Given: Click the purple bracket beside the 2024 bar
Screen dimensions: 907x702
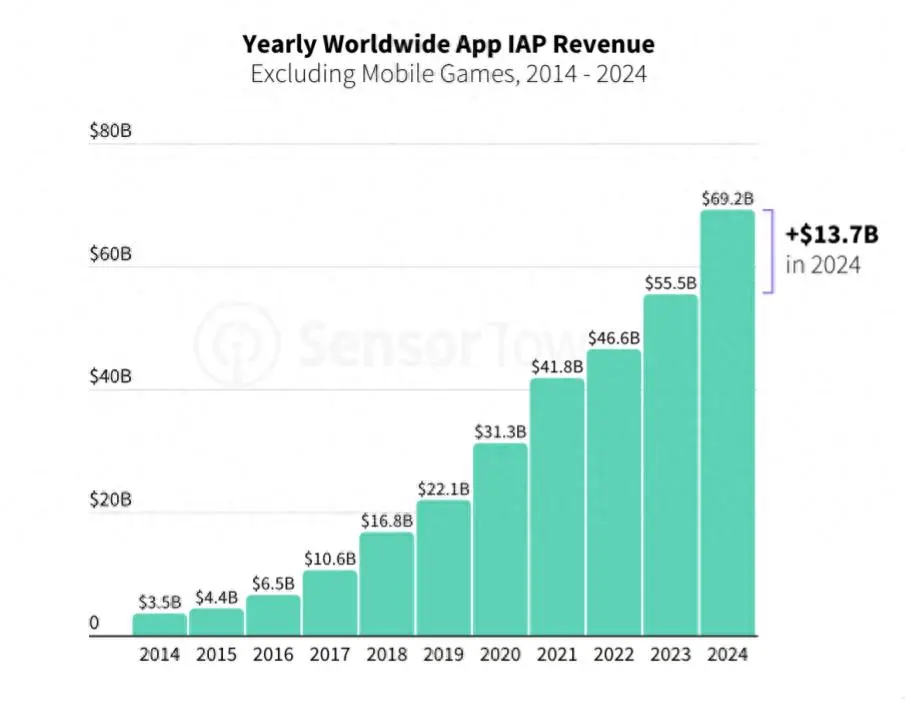Looking at the screenshot, I should 768,252.
